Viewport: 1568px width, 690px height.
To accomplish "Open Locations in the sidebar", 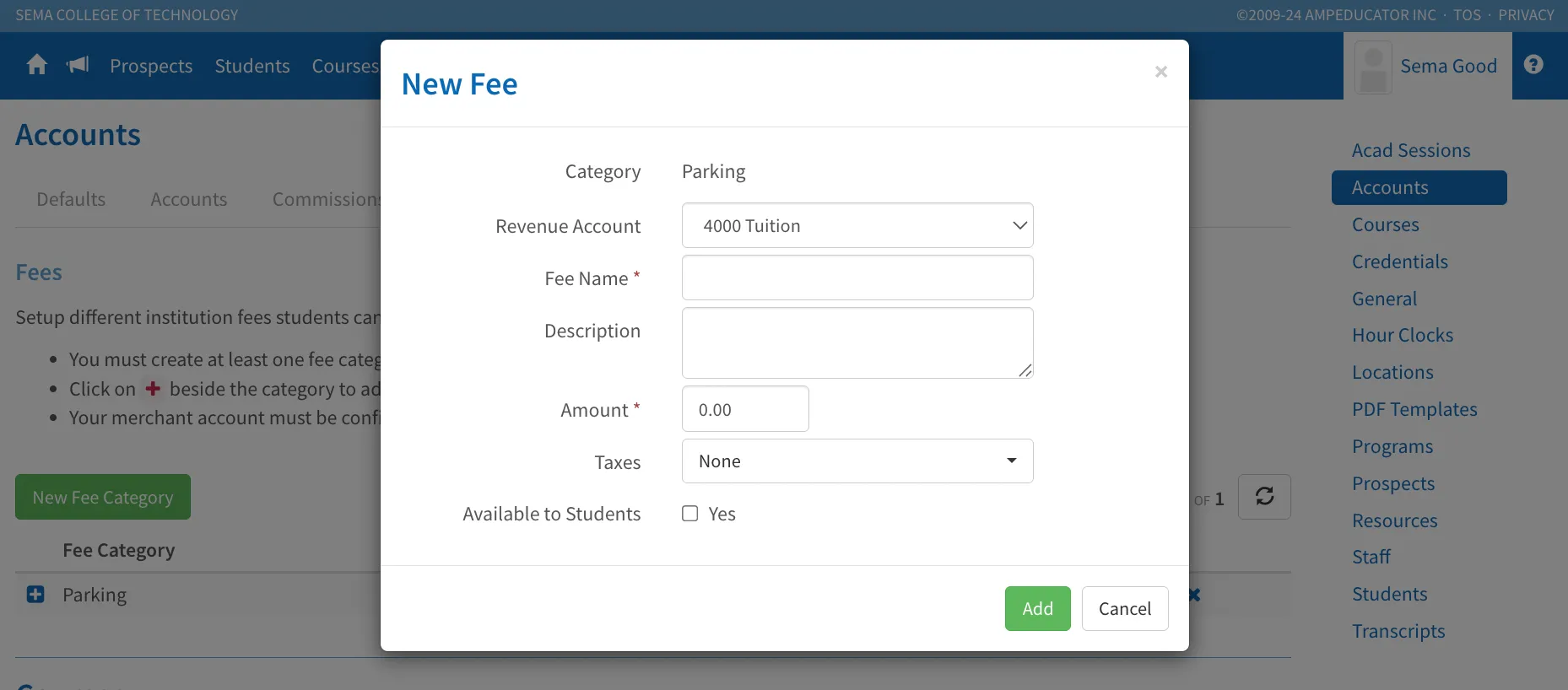I will pyautogui.click(x=1392, y=372).
